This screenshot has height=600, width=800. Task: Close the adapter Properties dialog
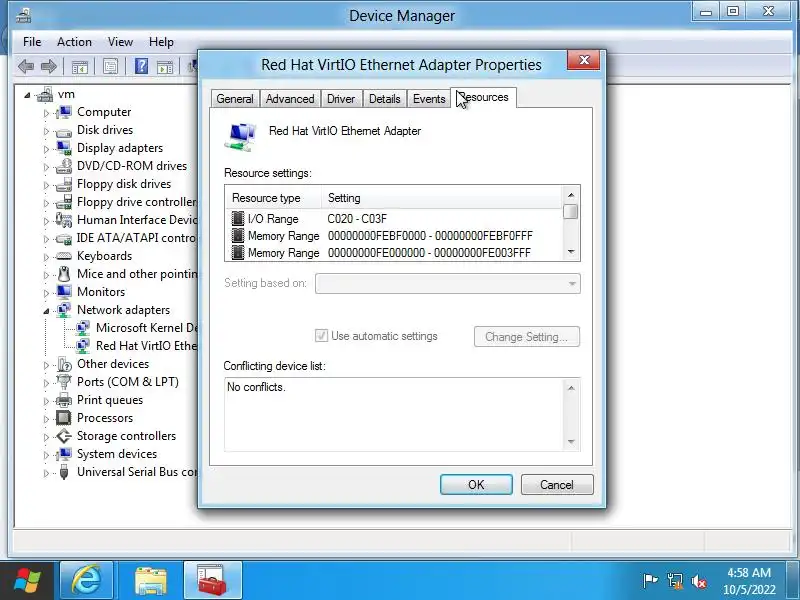[584, 60]
